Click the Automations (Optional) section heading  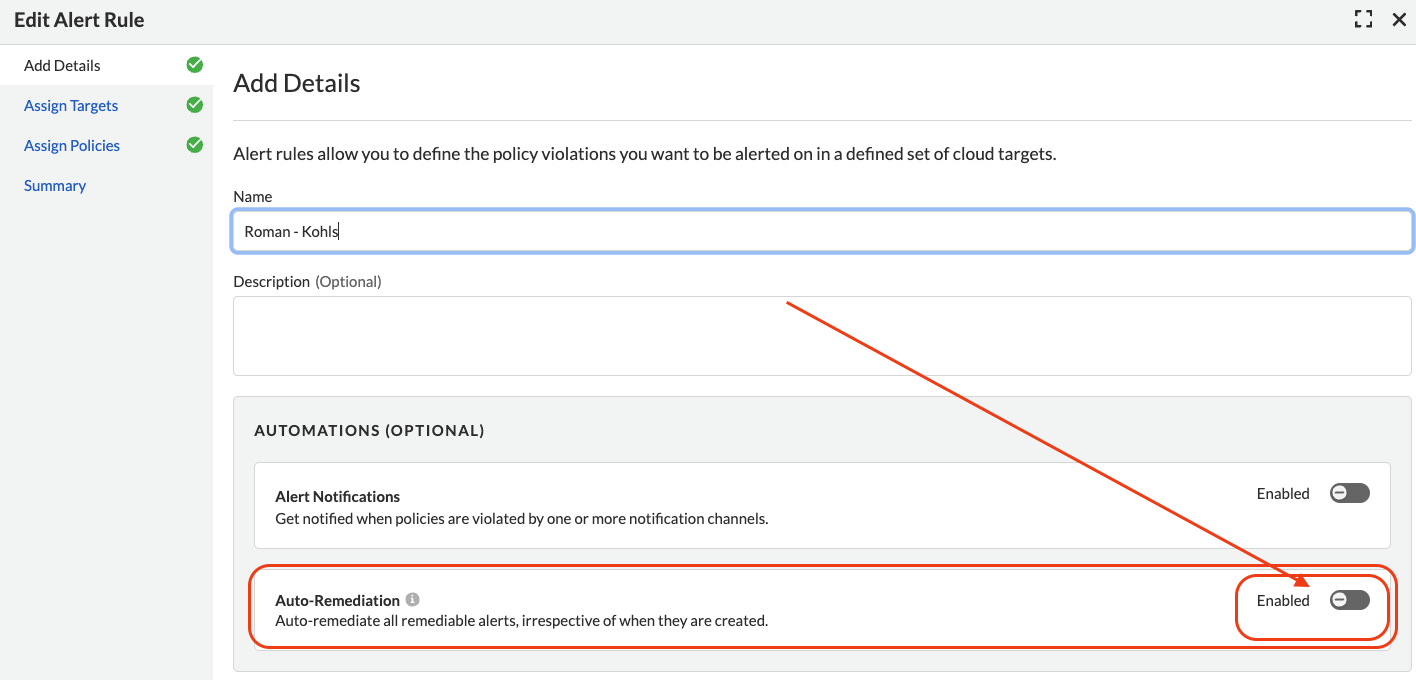(369, 431)
